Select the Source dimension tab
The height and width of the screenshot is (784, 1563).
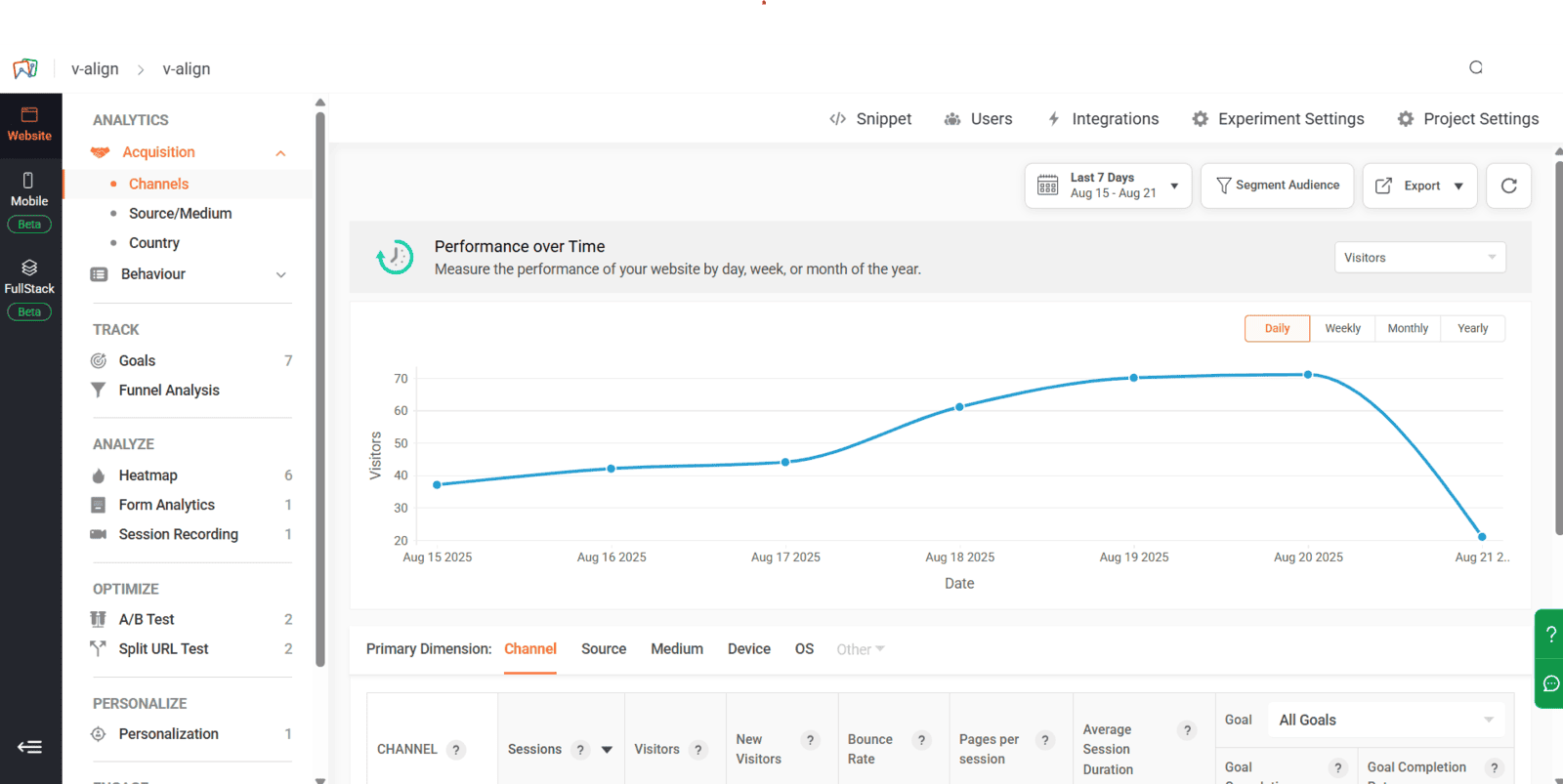coord(604,649)
